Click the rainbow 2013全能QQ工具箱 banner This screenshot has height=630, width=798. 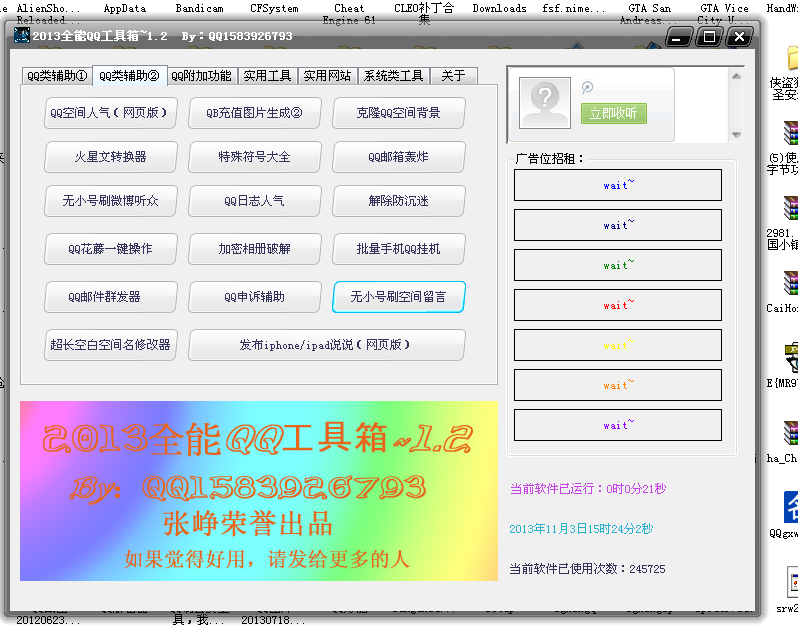tap(259, 491)
